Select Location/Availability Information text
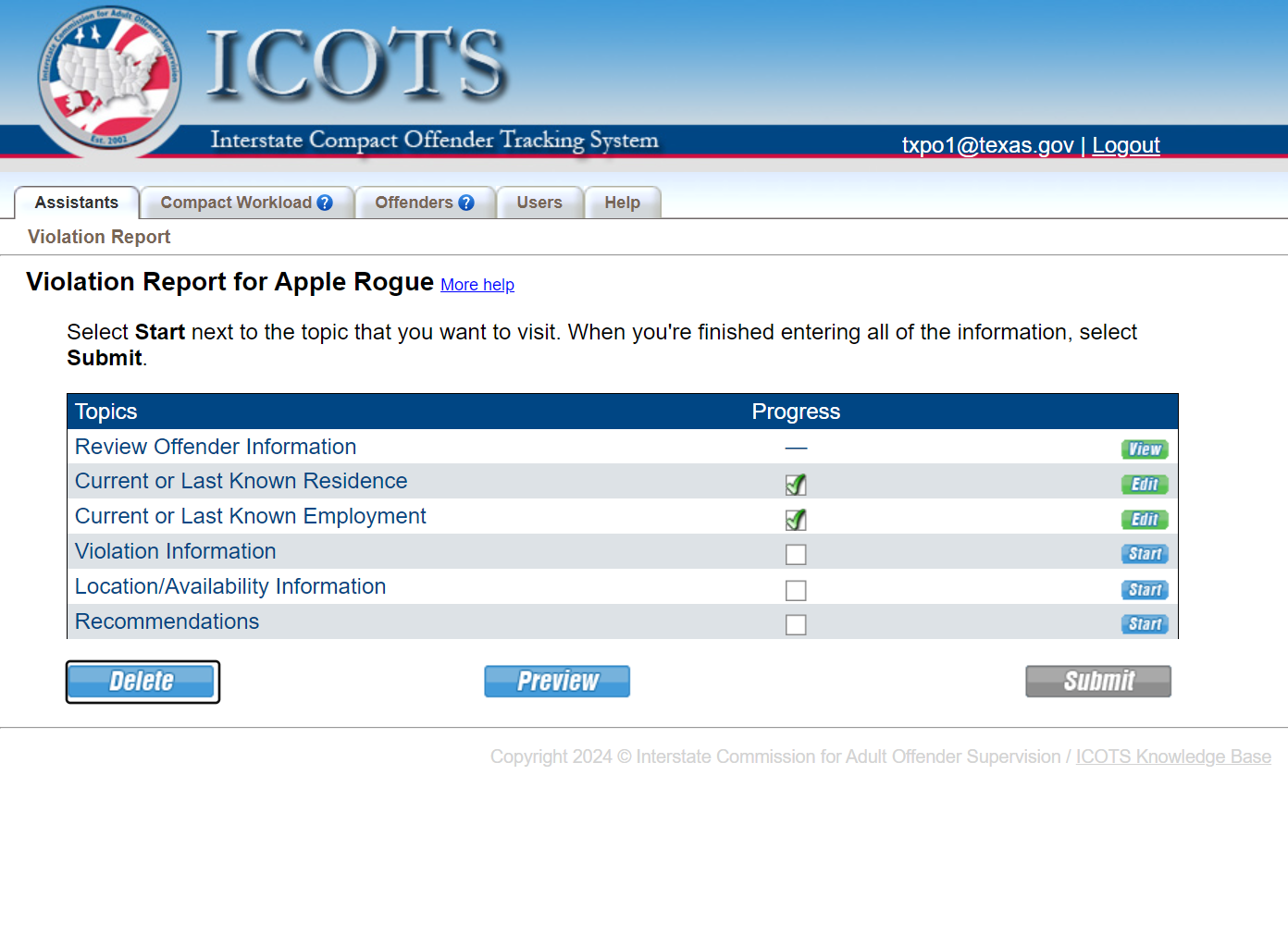 (x=230, y=586)
